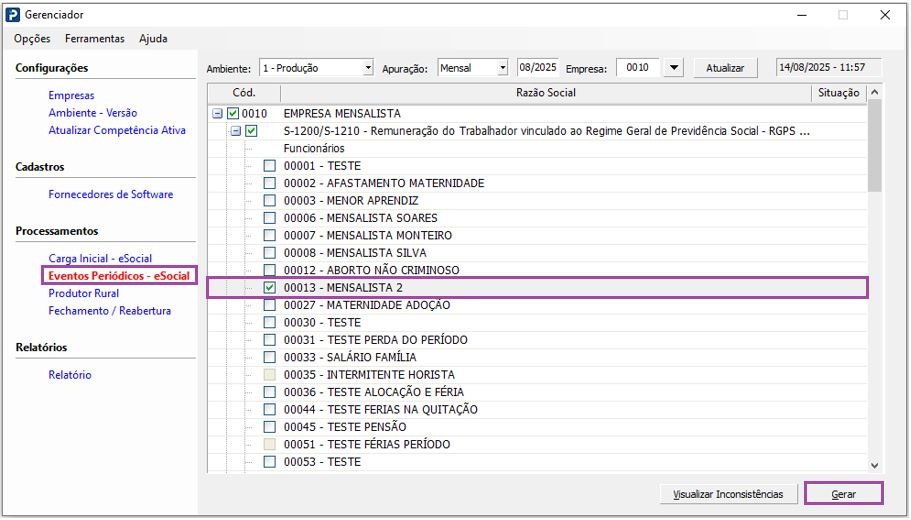Viewport: 911px width, 520px height.
Task: Check 00002 - AFASTAMENTO MATERNIDADE checkbox
Action: [270, 184]
